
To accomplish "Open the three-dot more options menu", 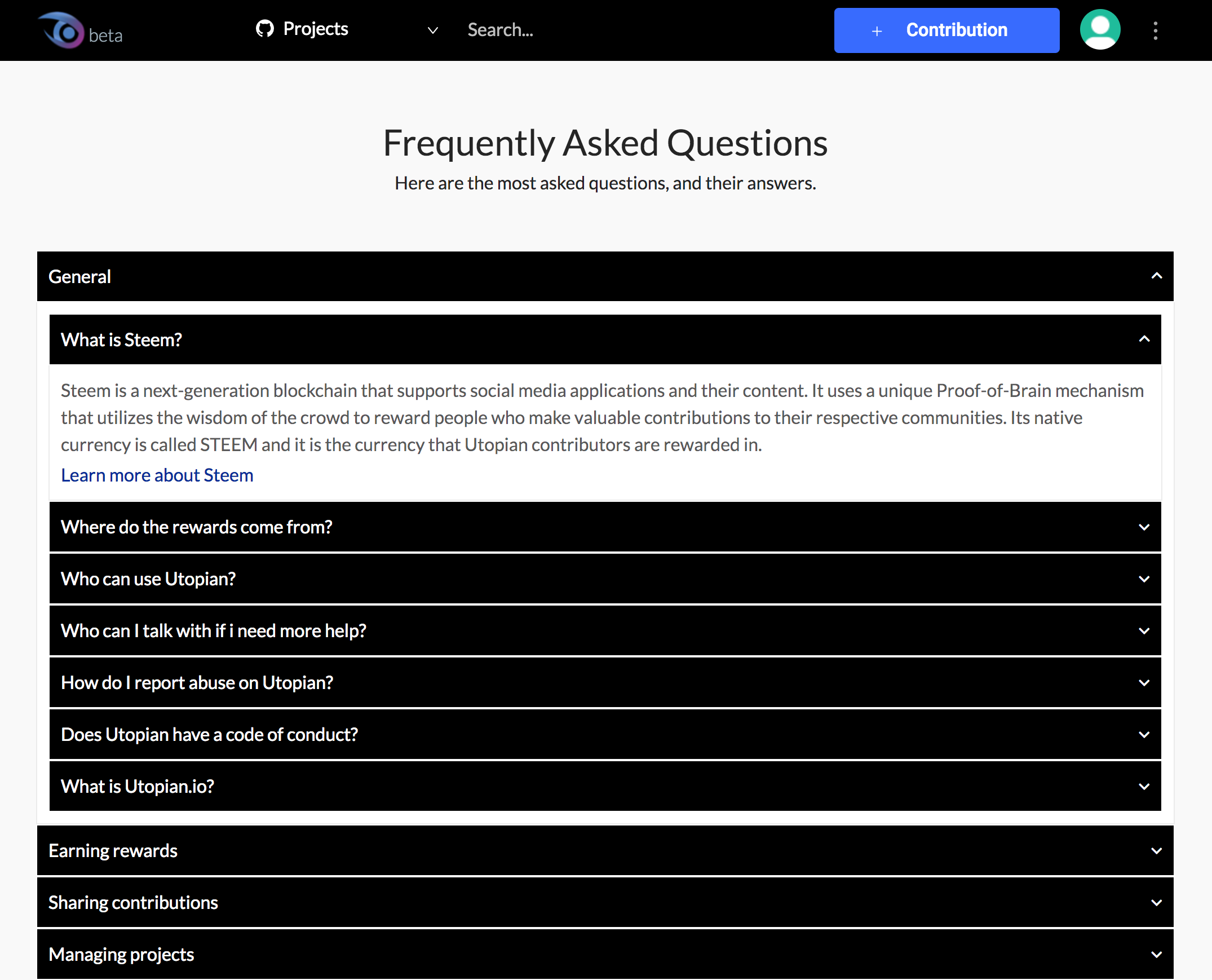I will coord(1155,30).
